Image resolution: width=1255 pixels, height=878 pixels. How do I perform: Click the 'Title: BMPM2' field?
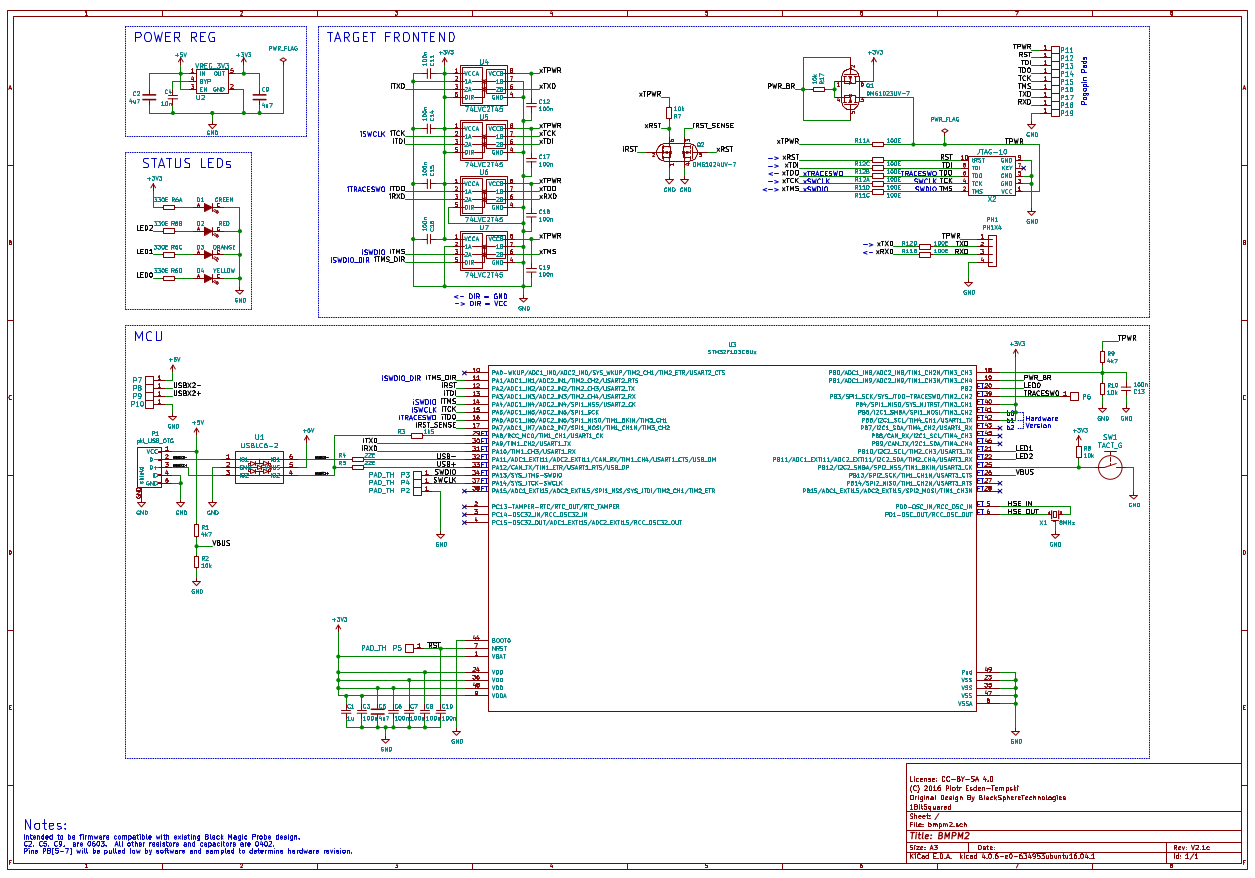pos(940,835)
